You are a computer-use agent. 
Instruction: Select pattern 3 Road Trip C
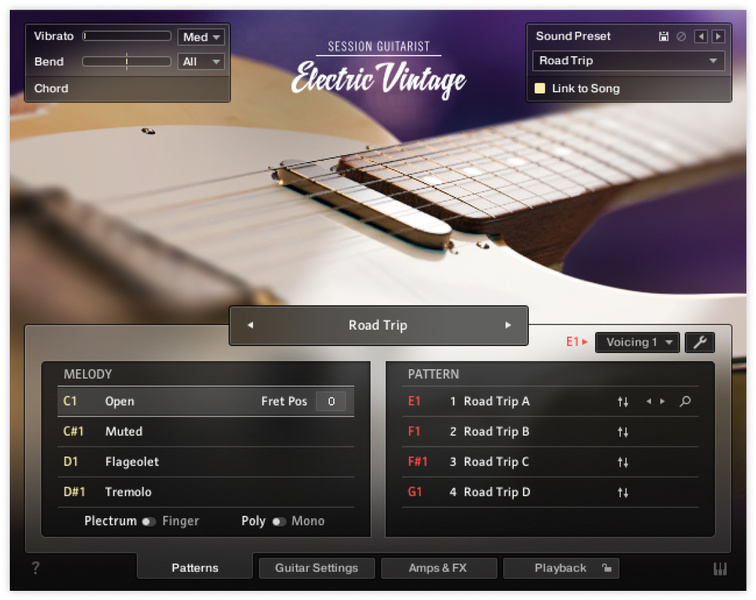pos(550,462)
